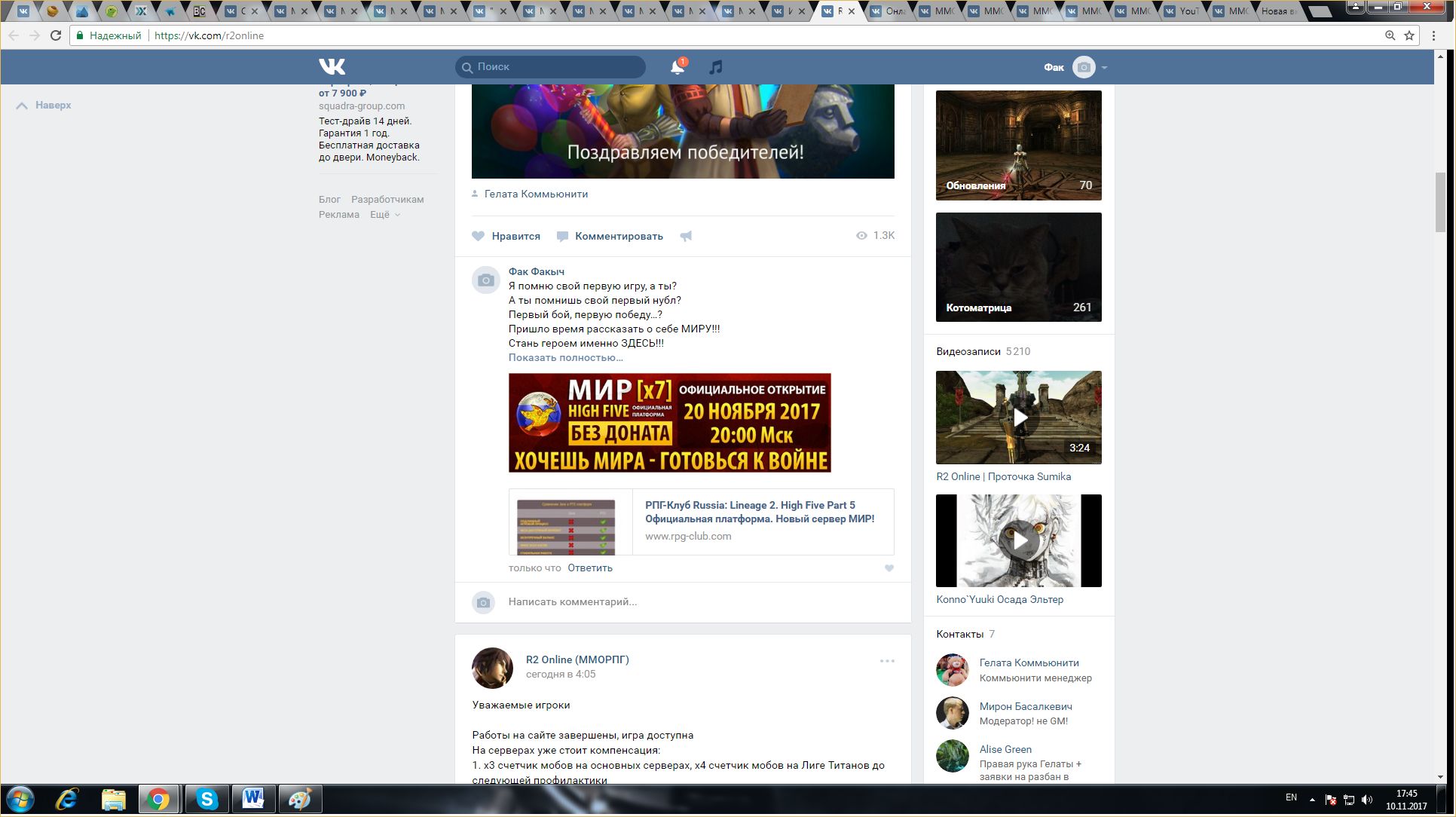Screen dimensions: 1456x817
Task: Click the page vertical scrollbar thumb
Action: point(1440,202)
